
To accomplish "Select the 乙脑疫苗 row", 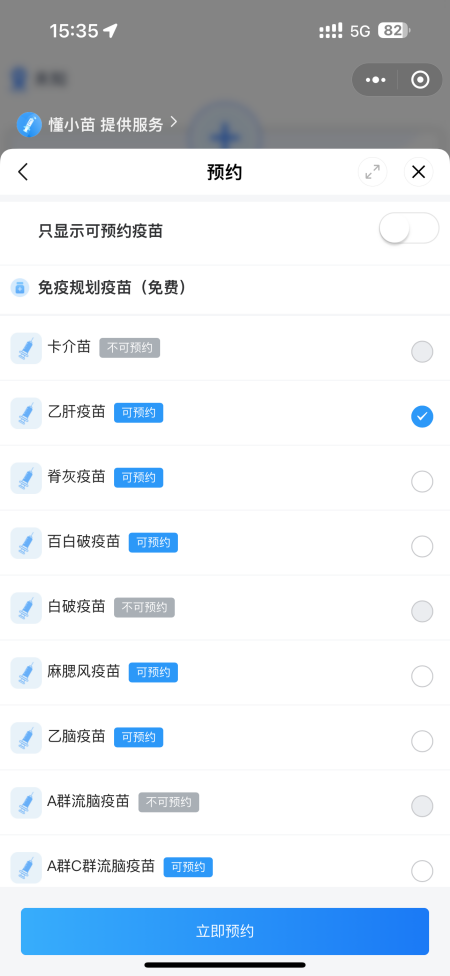I will click(x=225, y=738).
